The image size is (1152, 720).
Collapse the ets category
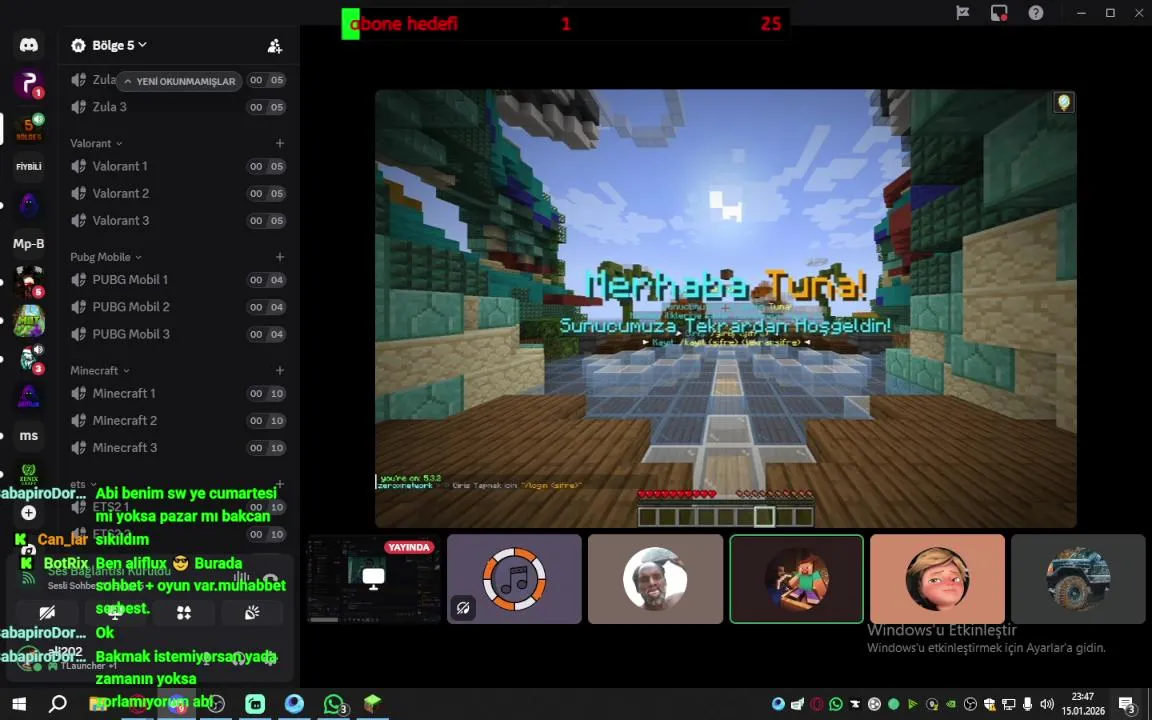[83, 485]
